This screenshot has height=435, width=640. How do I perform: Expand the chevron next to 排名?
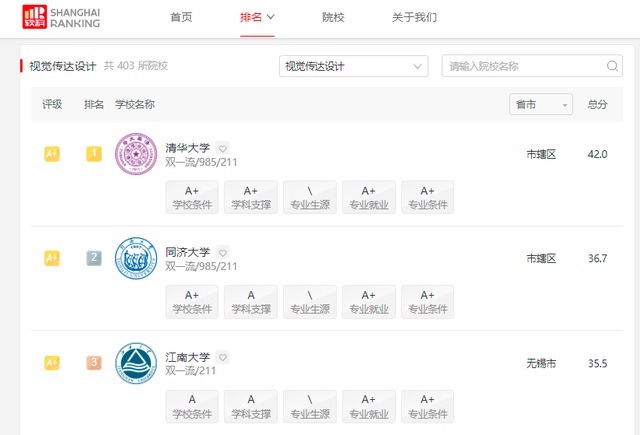pyautogui.click(x=271, y=17)
